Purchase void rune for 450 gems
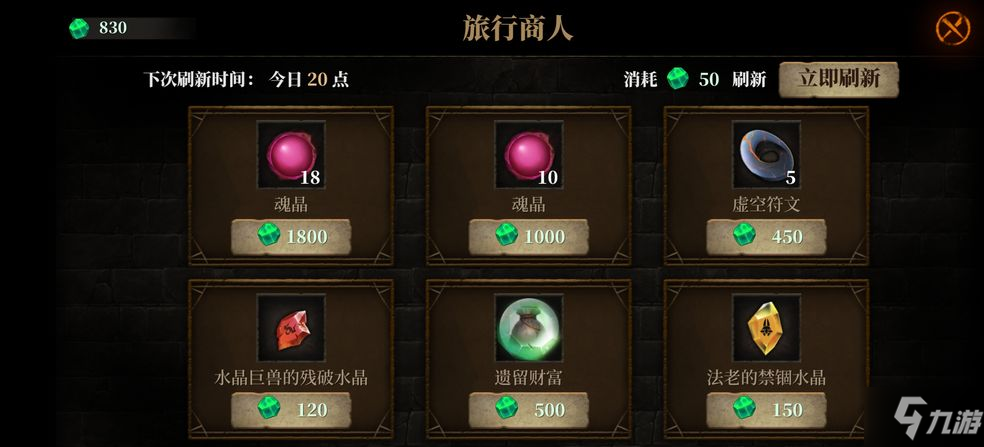This screenshot has width=984, height=447. (x=766, y=237)
